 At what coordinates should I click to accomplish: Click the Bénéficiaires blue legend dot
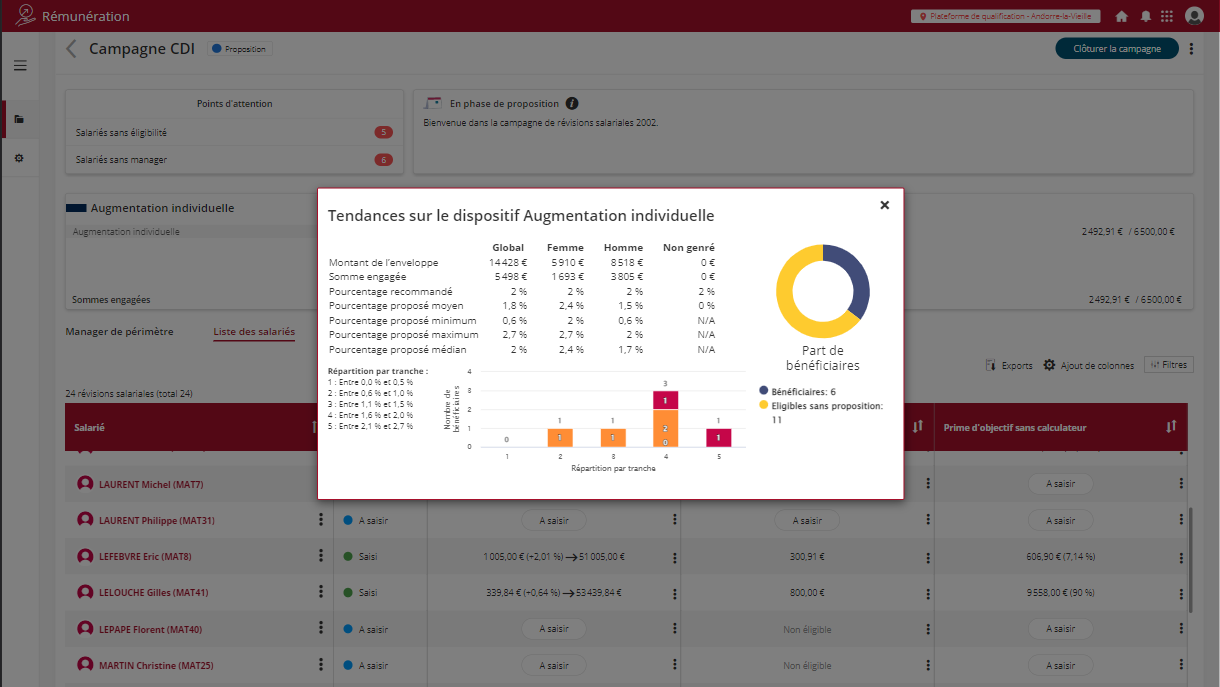[764, 391]
